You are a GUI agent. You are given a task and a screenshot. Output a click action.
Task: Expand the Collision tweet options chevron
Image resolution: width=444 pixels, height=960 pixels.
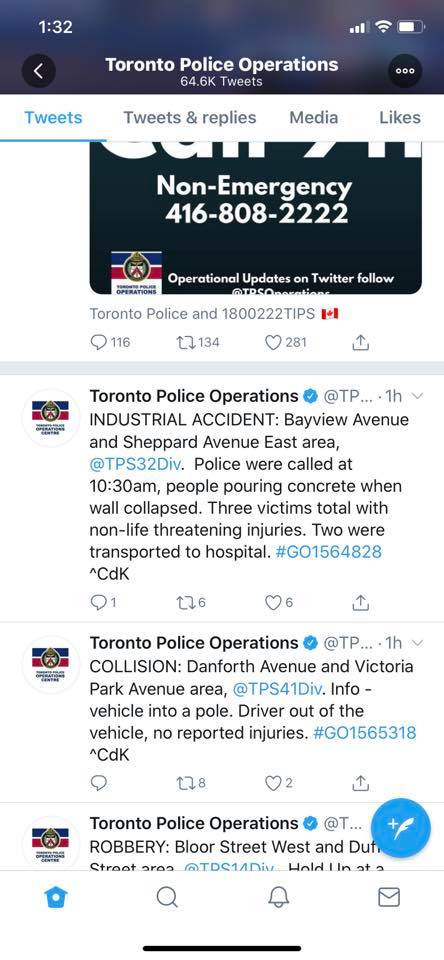418,643
